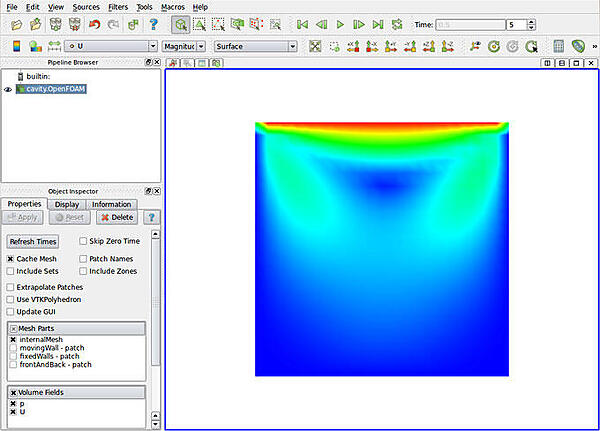Jump to the first frame
Screen dimensions: 600x431
point(301,23)
